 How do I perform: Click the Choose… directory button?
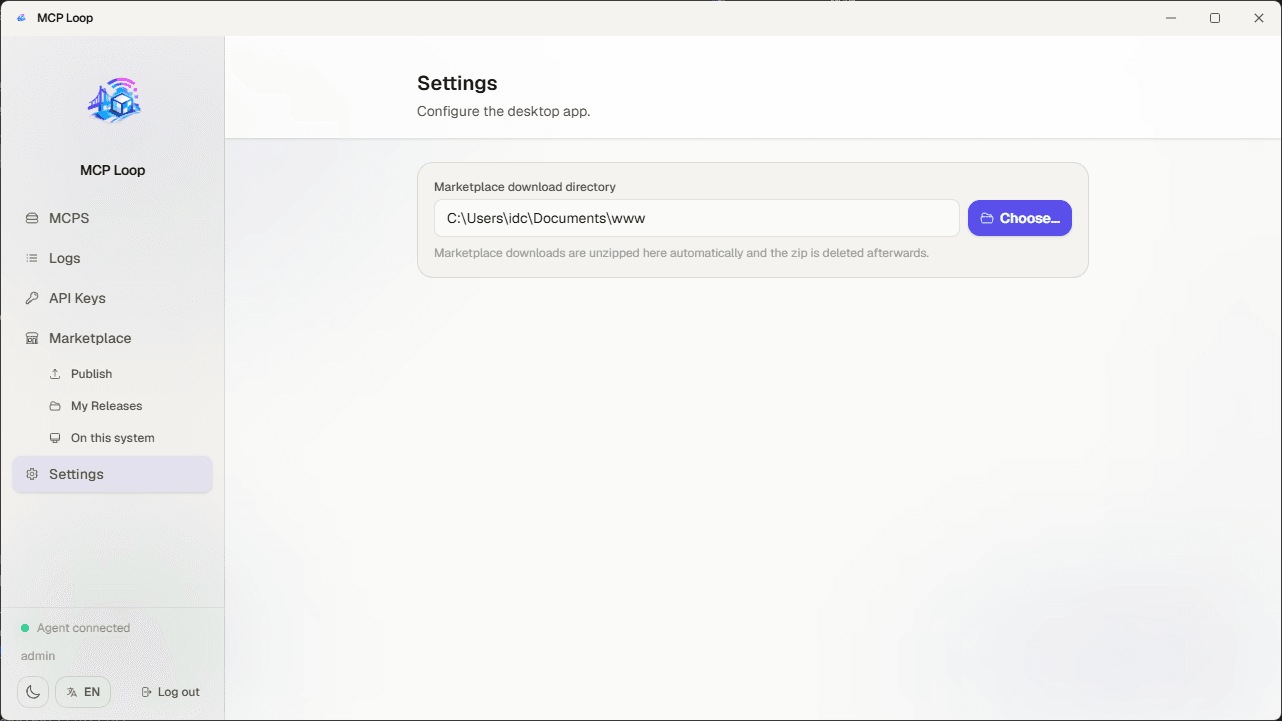click(x=1020, y=218)
